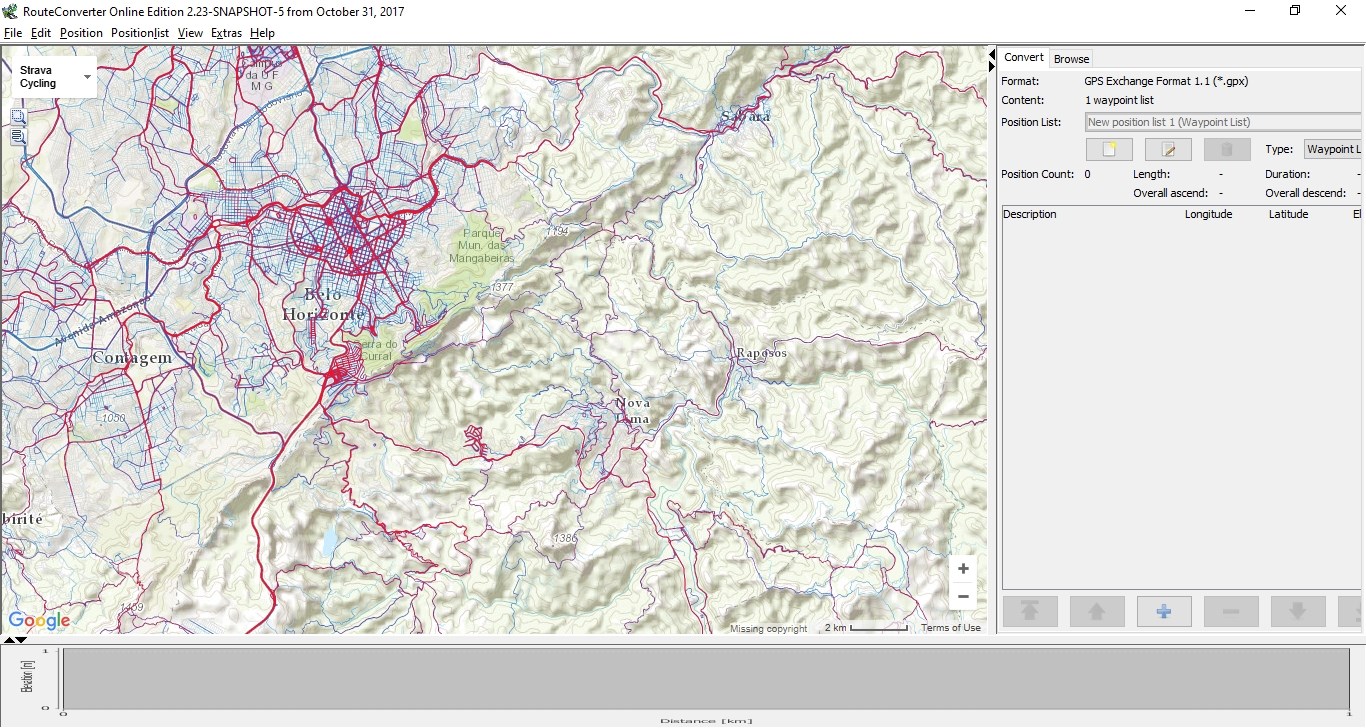Click the zoom-to-route list magnifier icon
Image resolution: width=1366 pixels, height=728 pixels.
(x=18, y=137)
